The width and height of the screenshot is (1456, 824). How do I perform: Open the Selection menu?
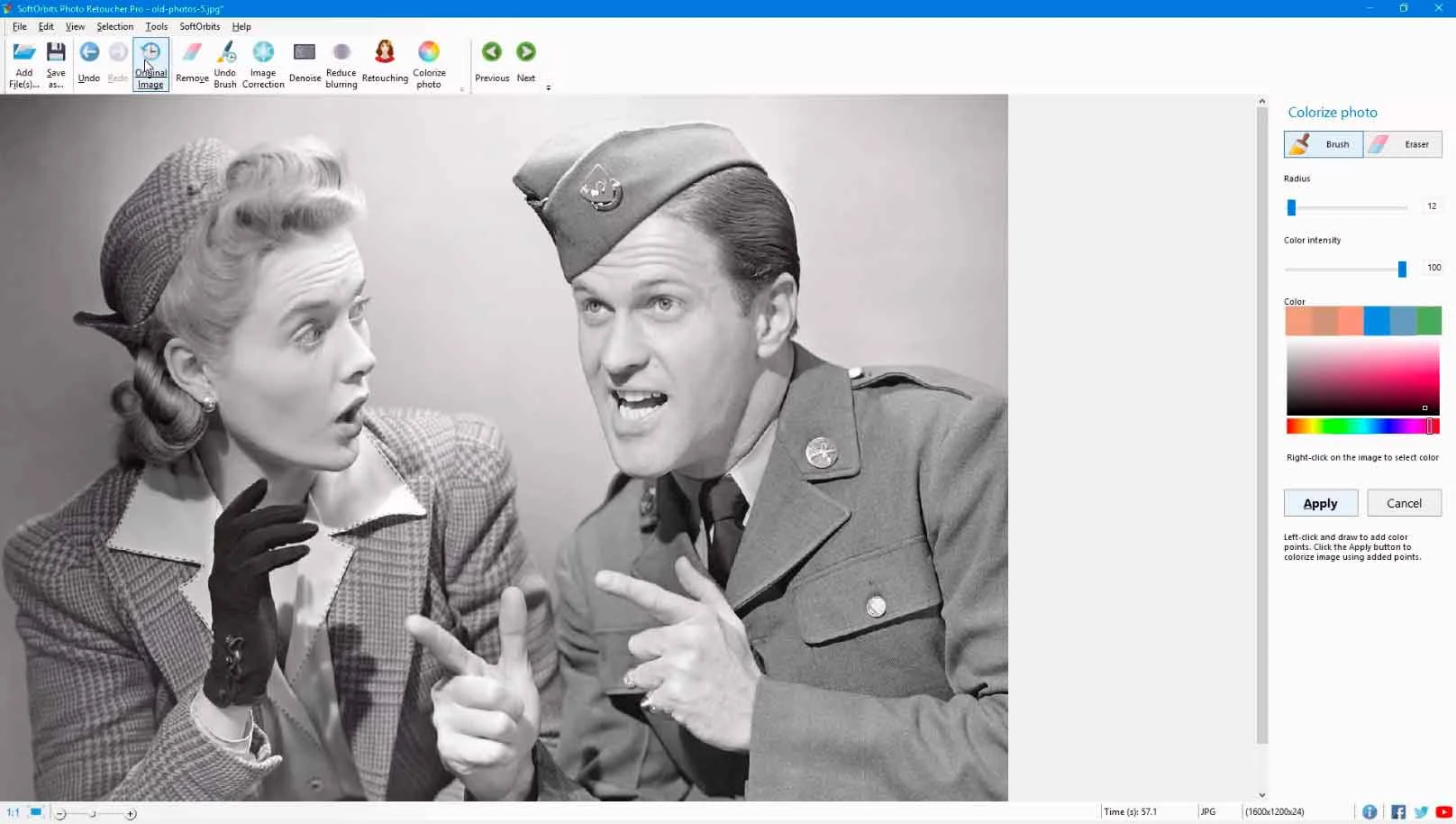point(114,26)
